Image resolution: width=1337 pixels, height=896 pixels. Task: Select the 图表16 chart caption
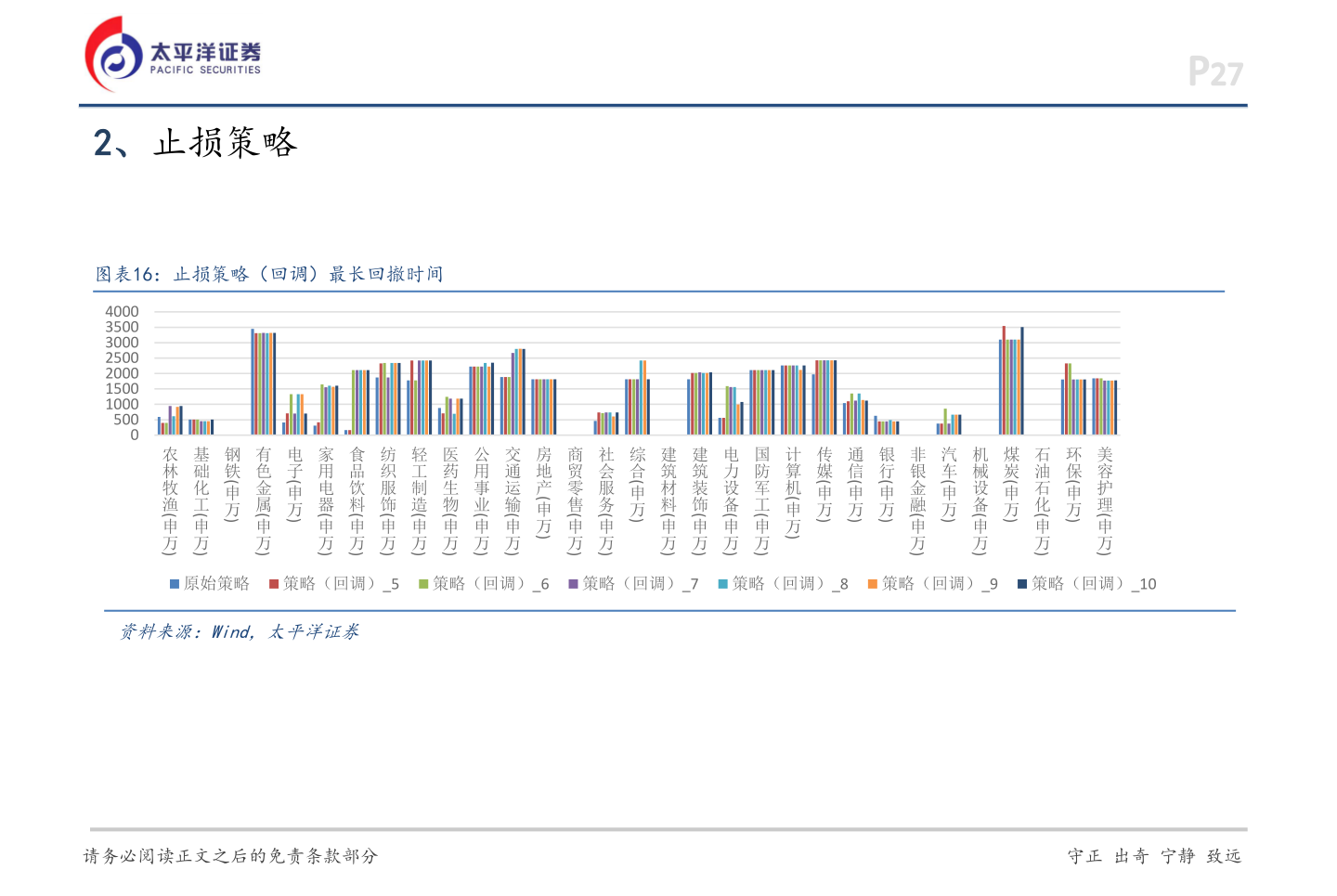(267, 273)
